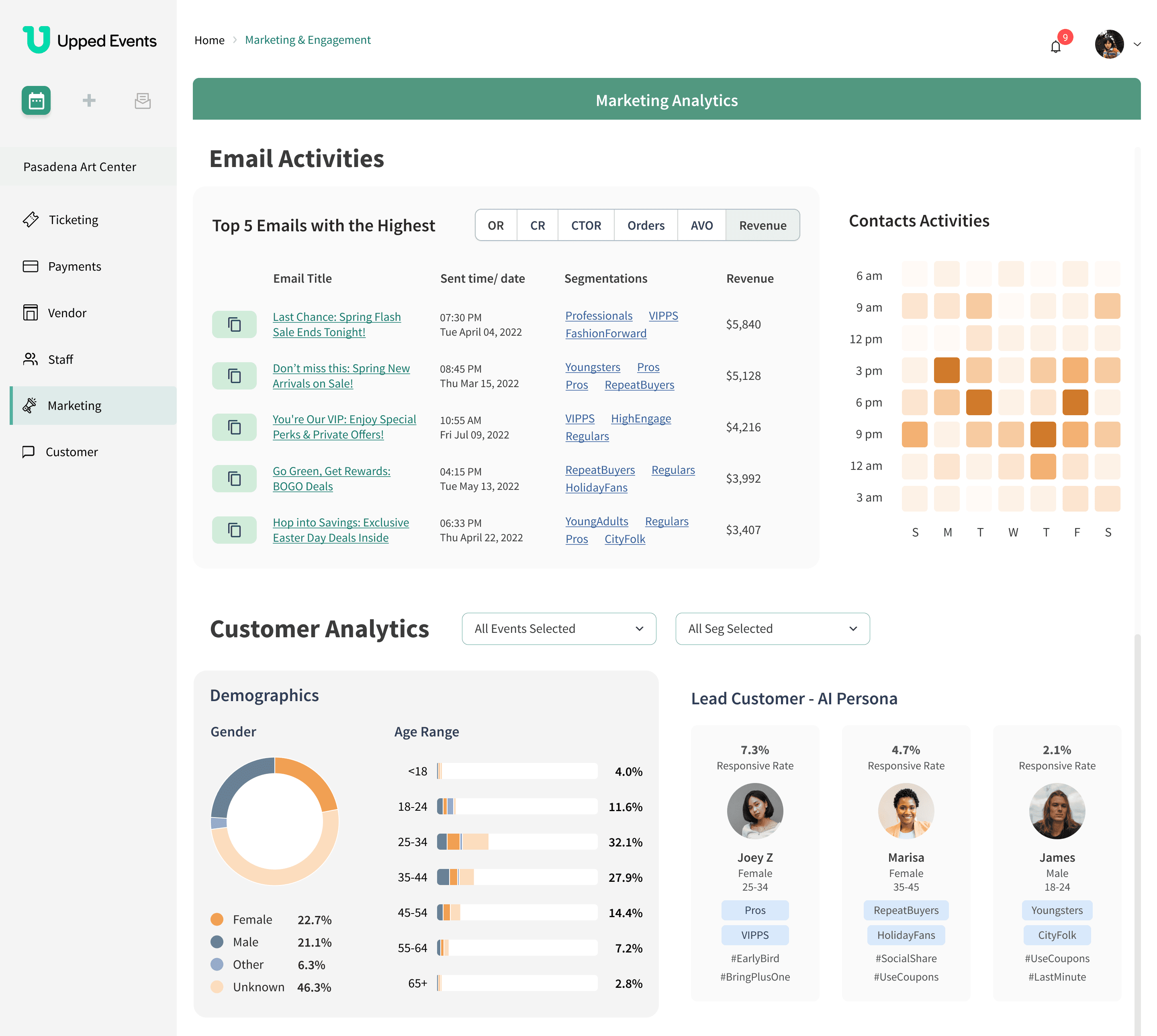Select the OR metric toggle
This screenshot has height=1036, width=1157.
[495, 225]
